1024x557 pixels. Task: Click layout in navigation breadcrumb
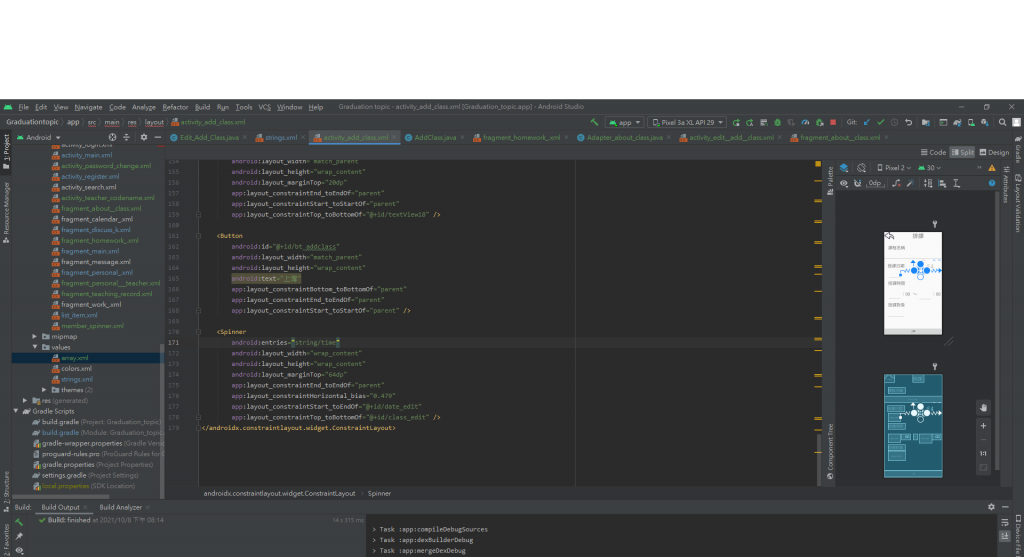pyautogui.click(x=154, y=122)
